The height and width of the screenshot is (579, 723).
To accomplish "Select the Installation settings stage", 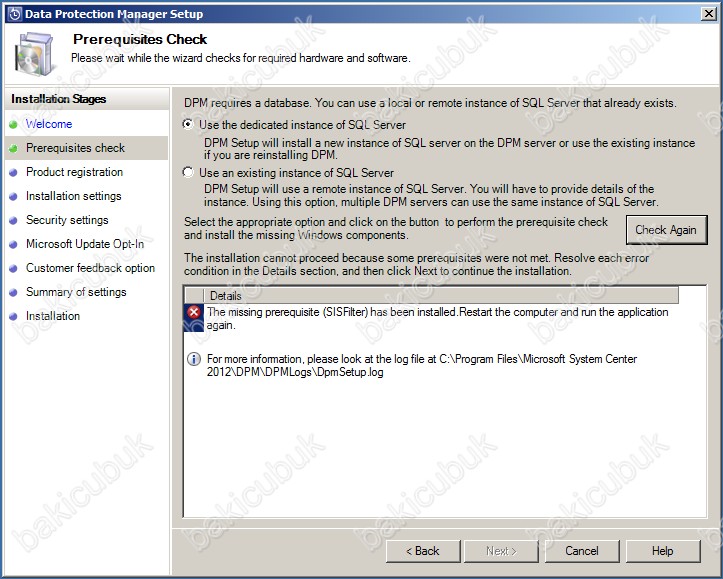I will click(73, 196).
